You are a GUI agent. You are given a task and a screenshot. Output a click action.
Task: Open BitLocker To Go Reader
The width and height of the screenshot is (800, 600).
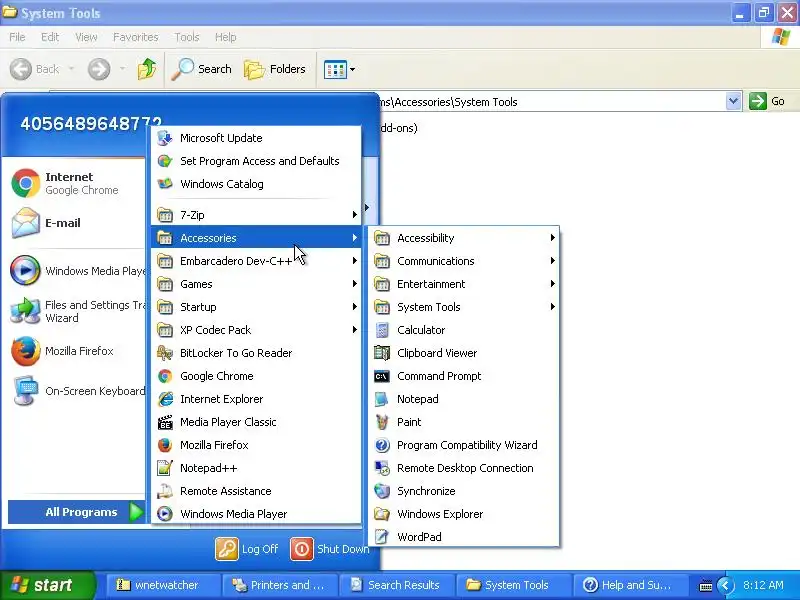coord(256,353)
